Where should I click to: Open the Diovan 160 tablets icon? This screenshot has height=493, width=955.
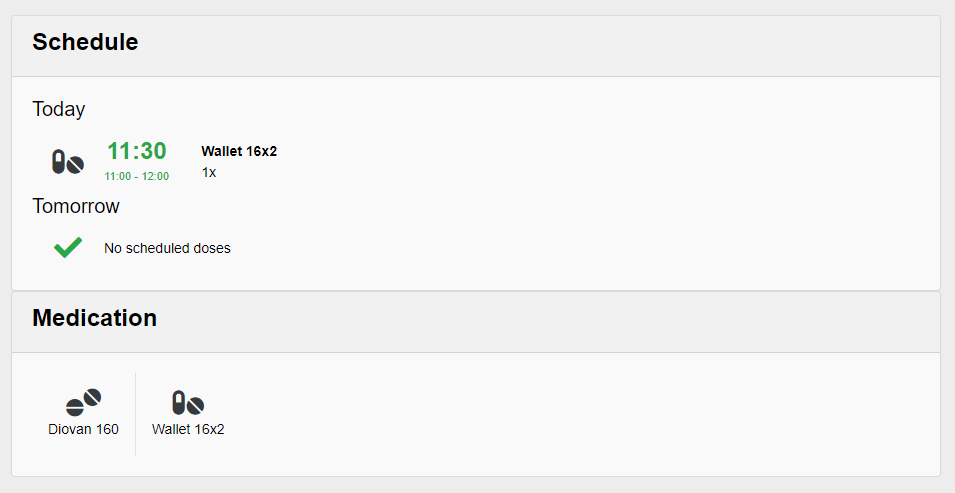(83, 402)
